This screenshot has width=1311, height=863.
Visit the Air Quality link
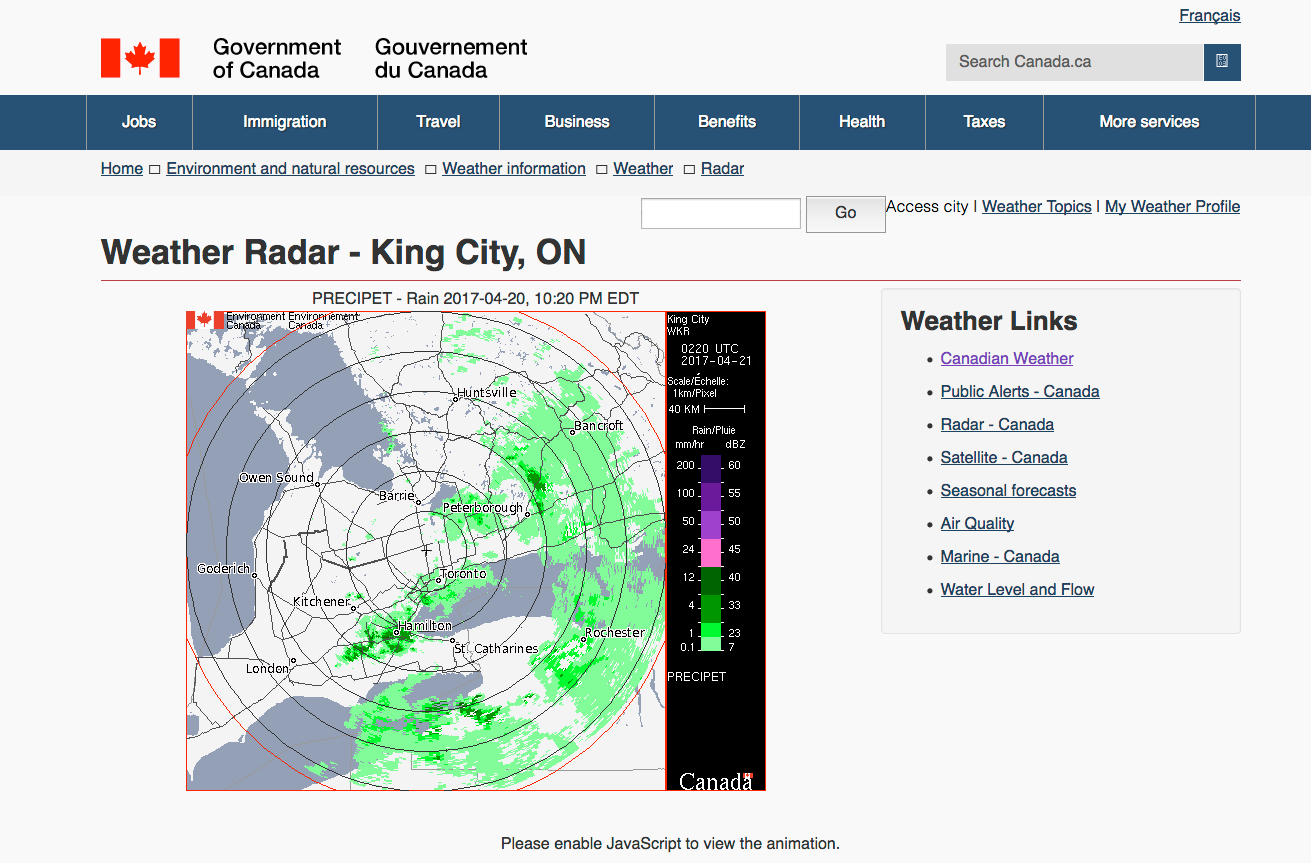point(977,524)
